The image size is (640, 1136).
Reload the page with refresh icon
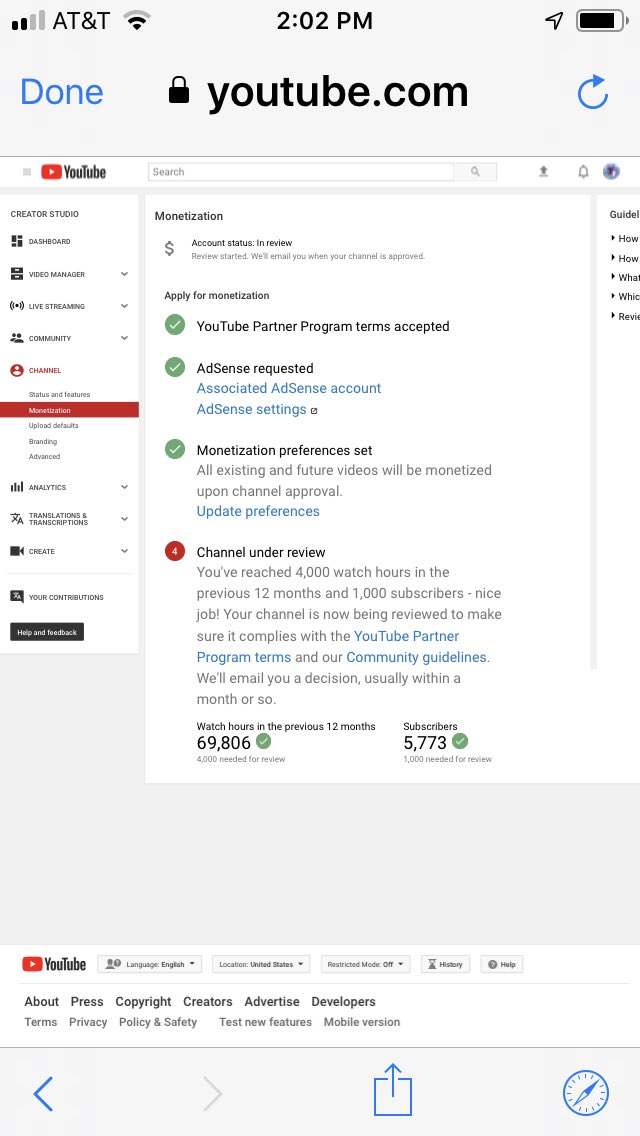tap(592, 92)
